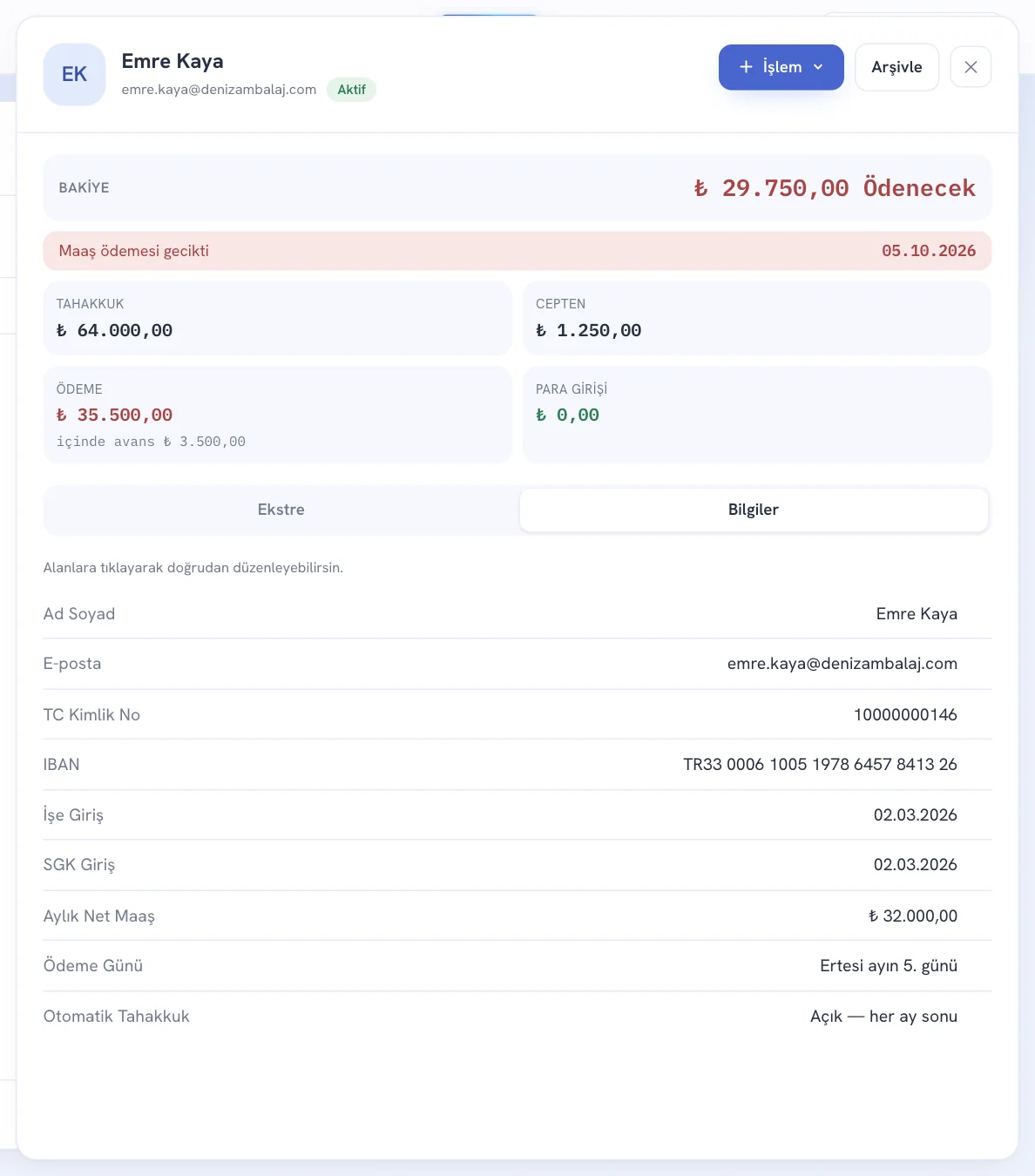Click the EK avatar thumbnail
Viewport: 1035px width, 1176px height.
click(x=74, y=75)
